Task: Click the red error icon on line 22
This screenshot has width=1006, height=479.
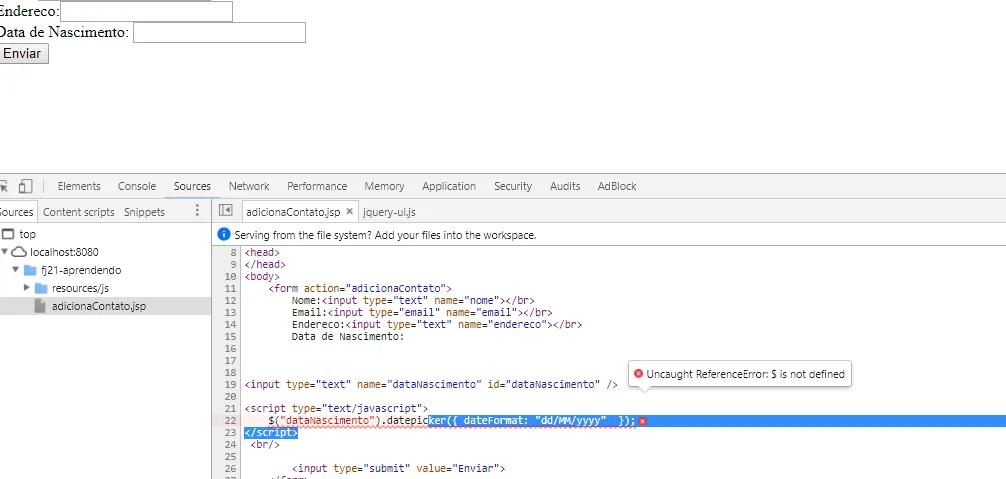Action: [643, 421]
